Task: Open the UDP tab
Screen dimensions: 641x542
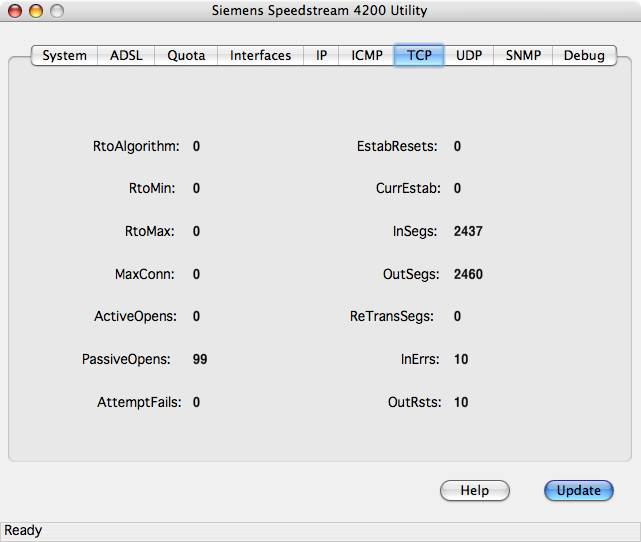Action: [x=469, y=55]
